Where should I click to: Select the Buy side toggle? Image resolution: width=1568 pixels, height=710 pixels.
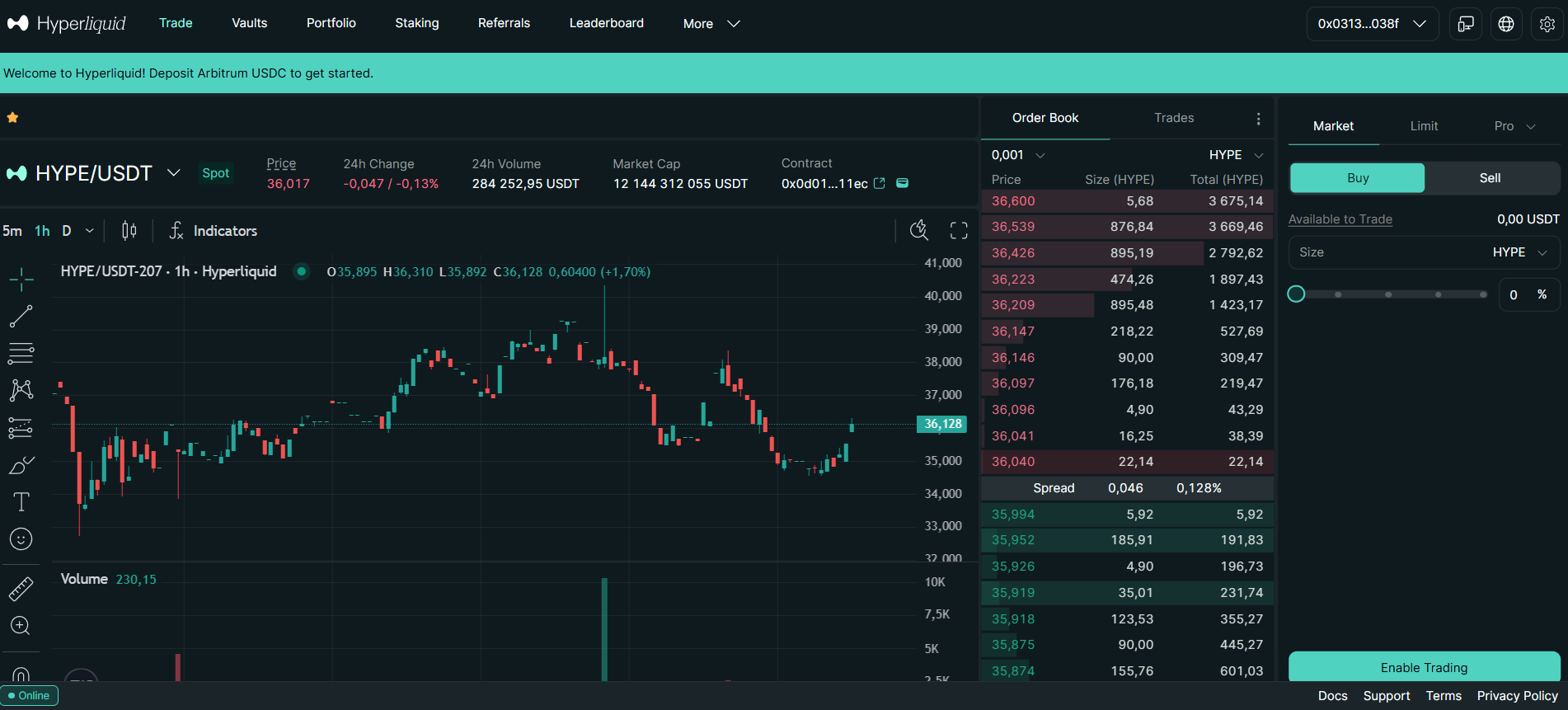(x=1357, y=178)
